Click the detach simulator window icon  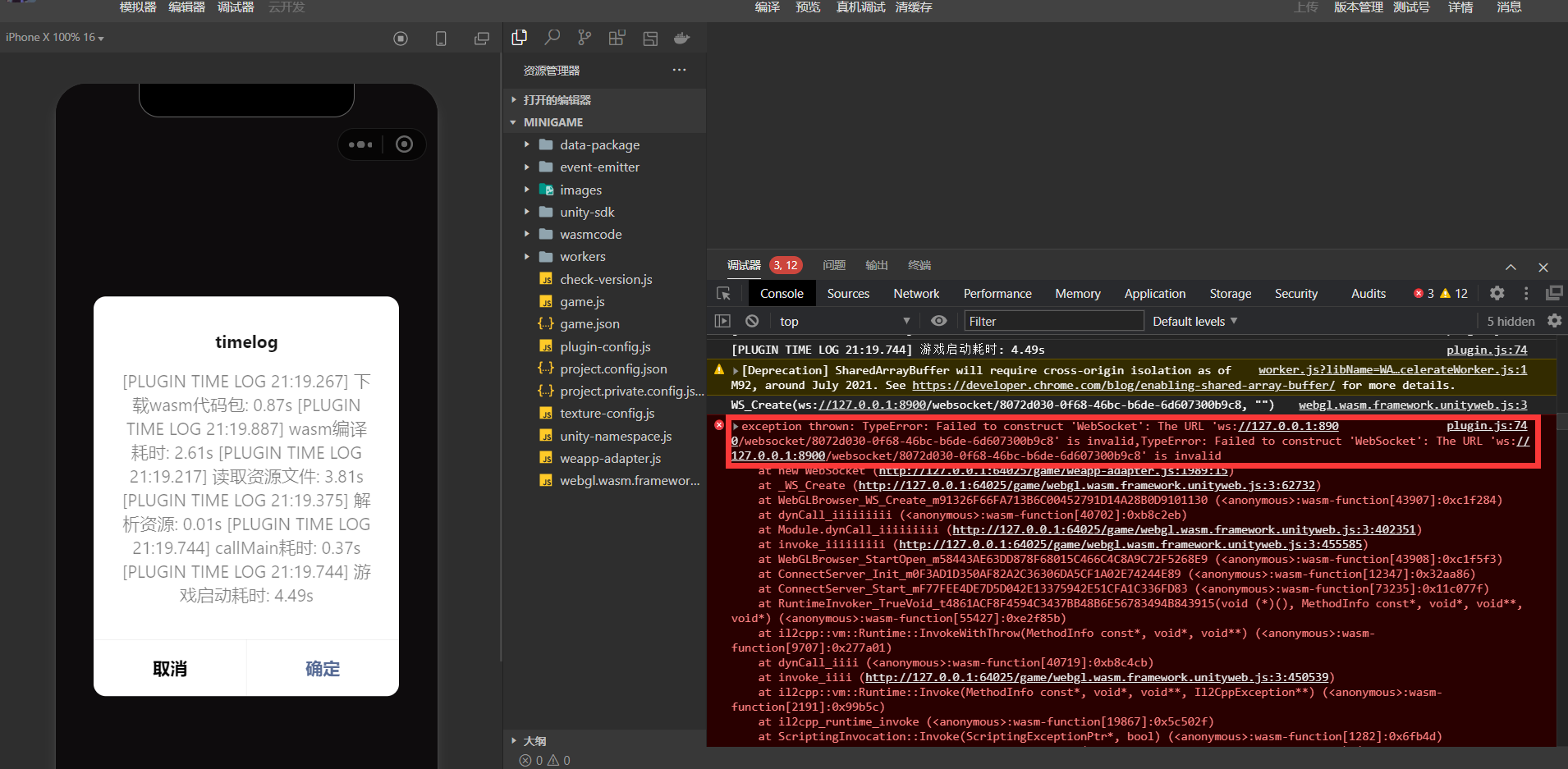(x=482, y=39)
